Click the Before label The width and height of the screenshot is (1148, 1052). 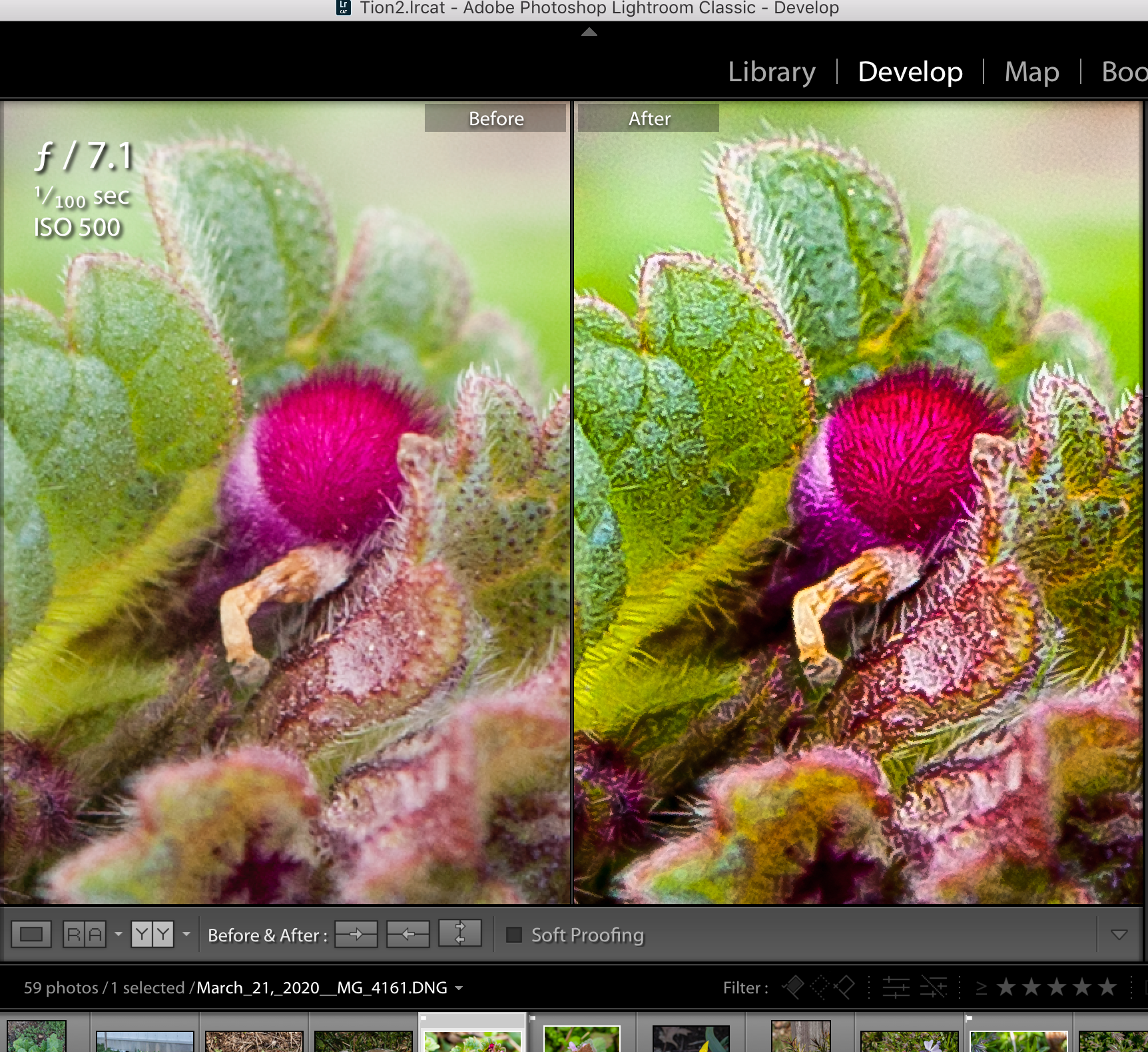495,118
